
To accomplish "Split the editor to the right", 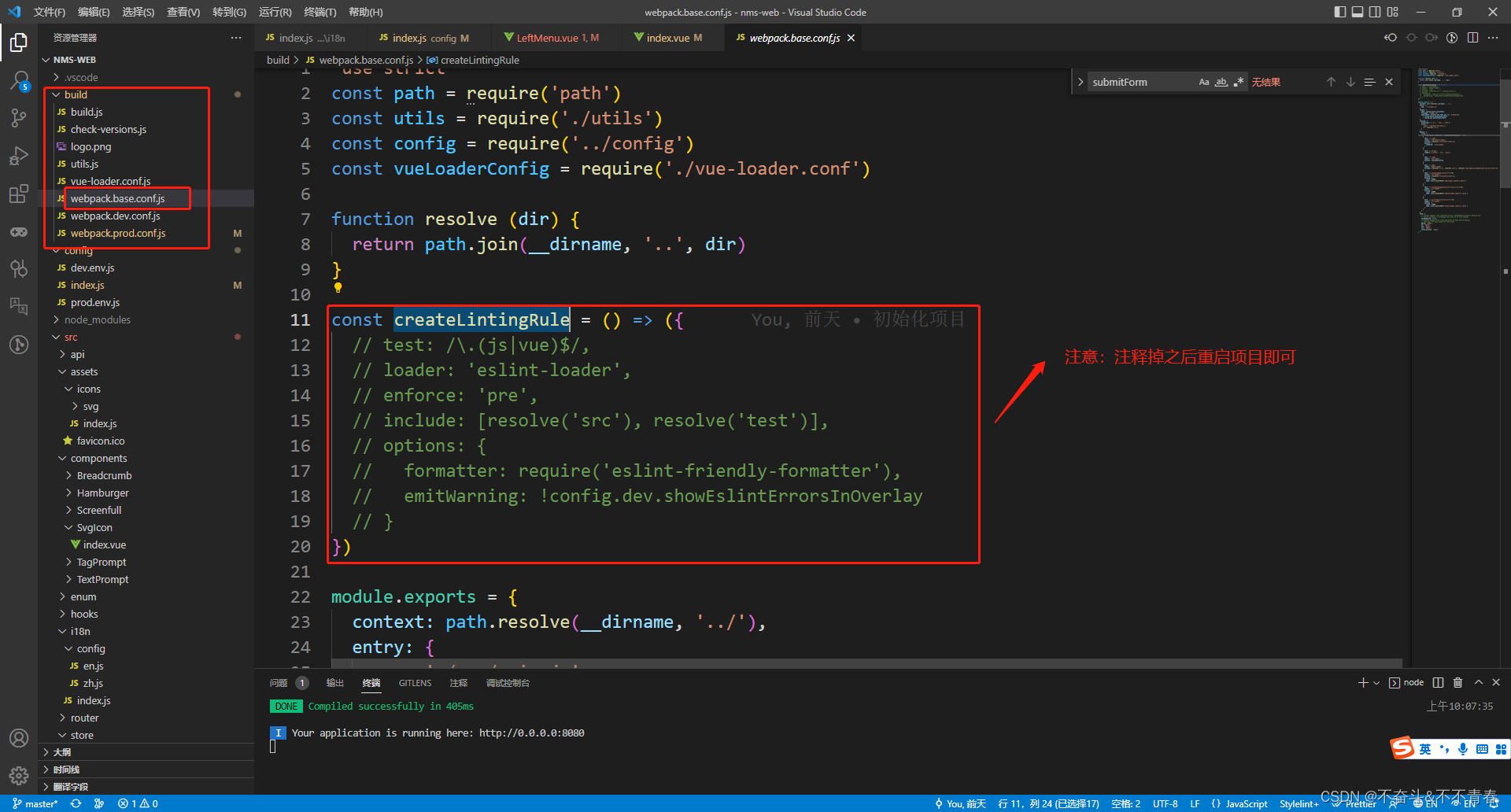I will [x=1472, y=38].
